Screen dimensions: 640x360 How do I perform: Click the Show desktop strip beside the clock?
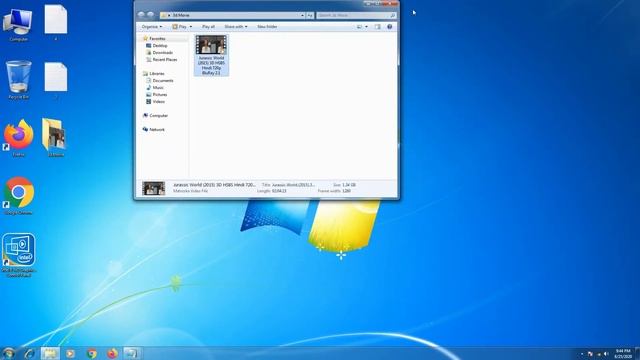(637, 353)
